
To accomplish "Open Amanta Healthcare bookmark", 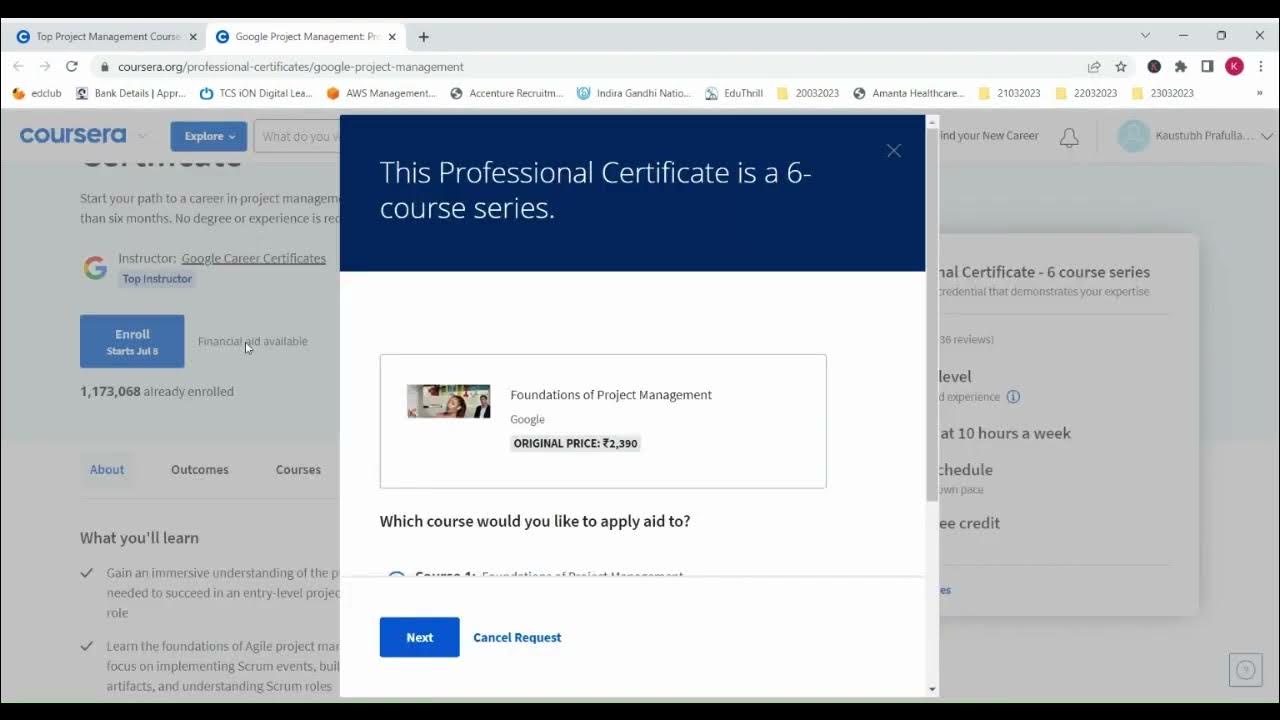I will tap(909, 93).
